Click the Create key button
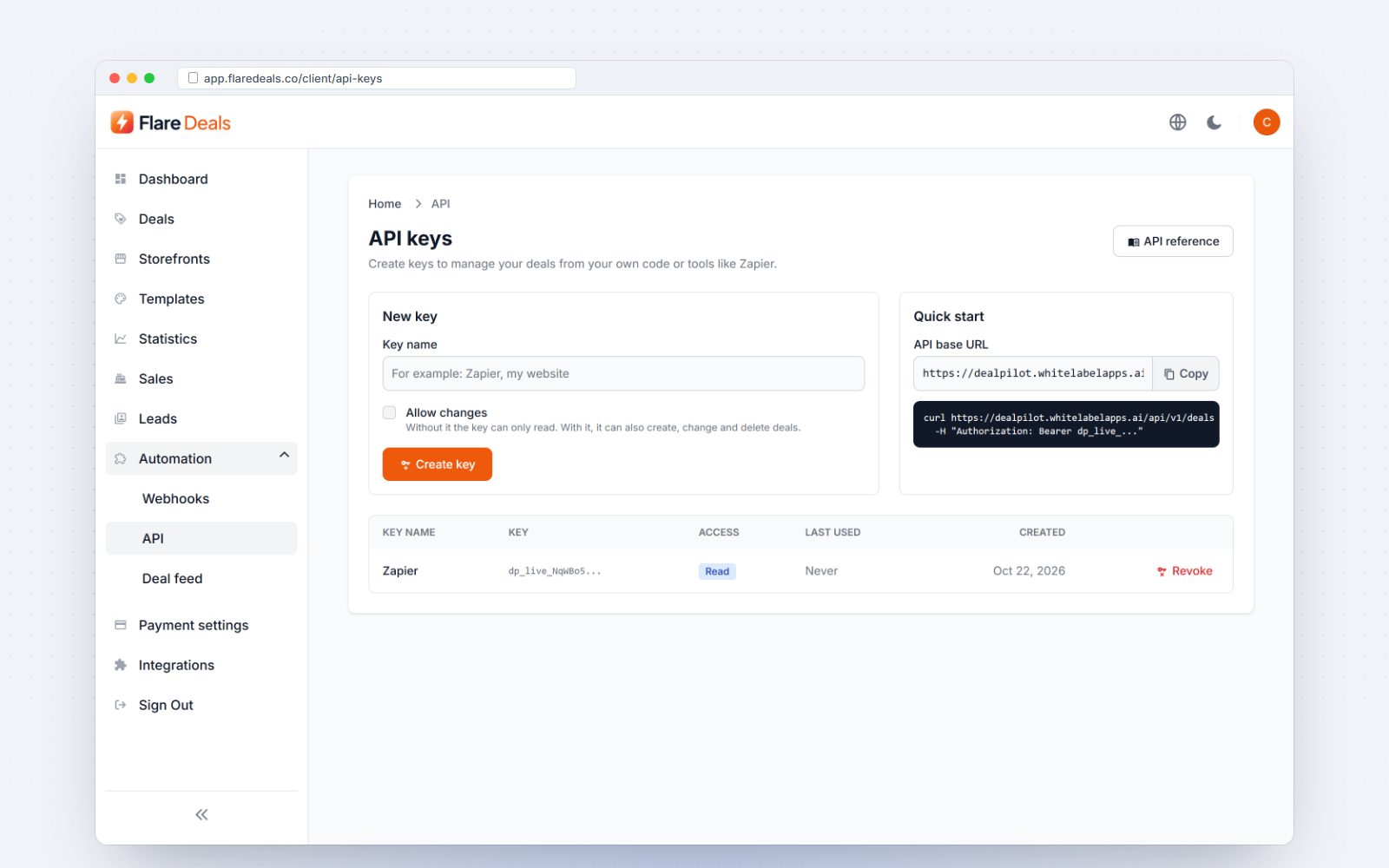Image resolution: width=1389 pixels, height=868 pixels. pyautogui.click(x=438, y=464)
